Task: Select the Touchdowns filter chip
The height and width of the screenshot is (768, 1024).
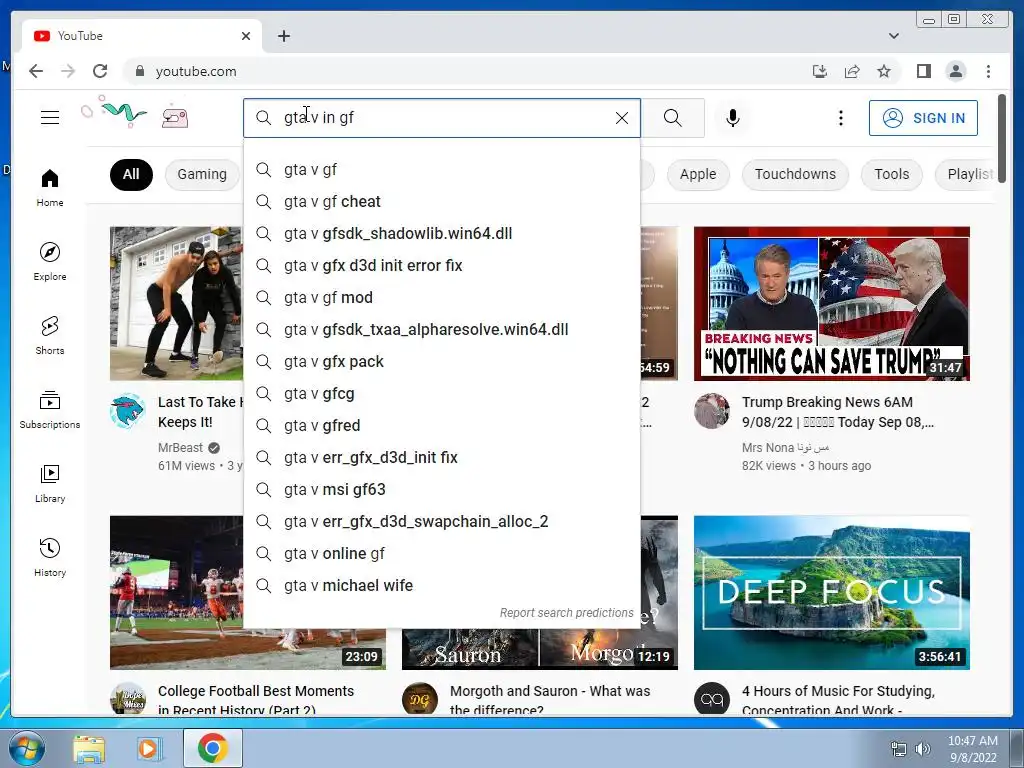Action: click(x=795, y=174)
